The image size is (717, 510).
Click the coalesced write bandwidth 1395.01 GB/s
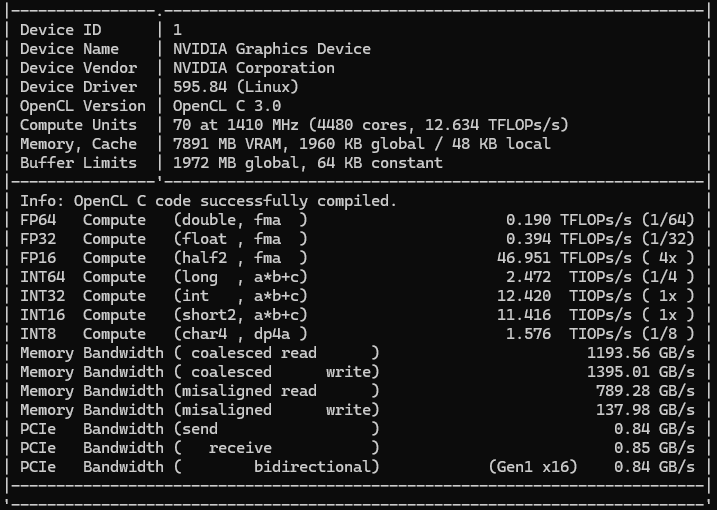point(641,372)
